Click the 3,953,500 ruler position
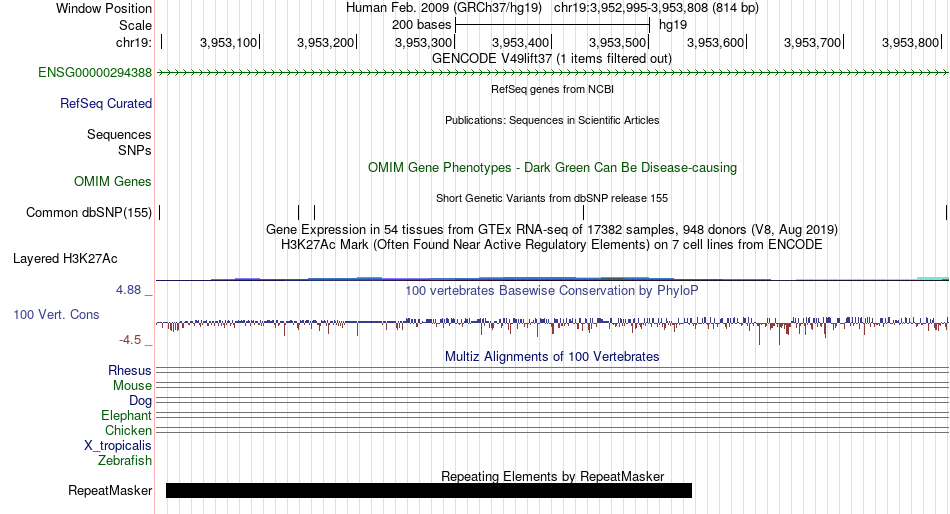Viewport: 950px width, 514px height. pyautogui.click(x=617, y=42)
